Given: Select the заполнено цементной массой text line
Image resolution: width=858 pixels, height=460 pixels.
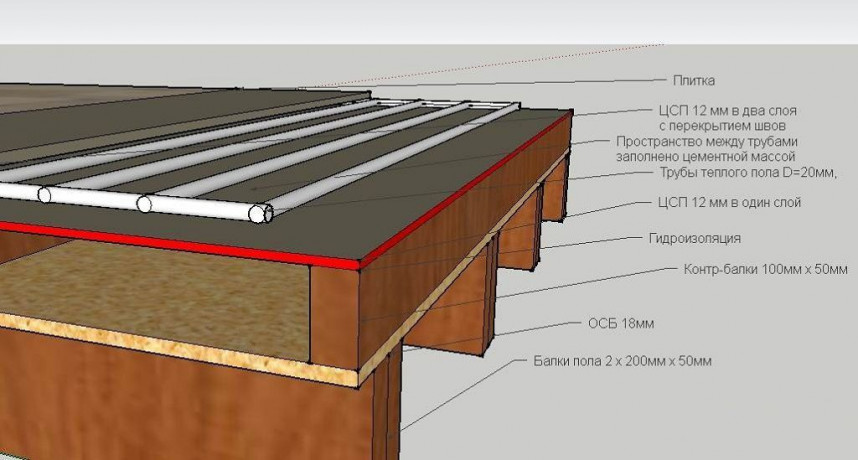Looking at the screenshot, I should 705,157.
